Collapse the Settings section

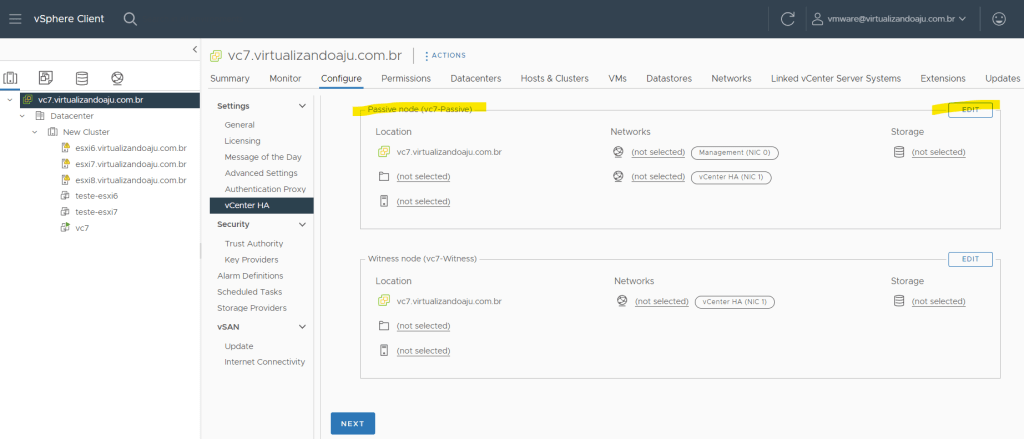click(302, 106)
